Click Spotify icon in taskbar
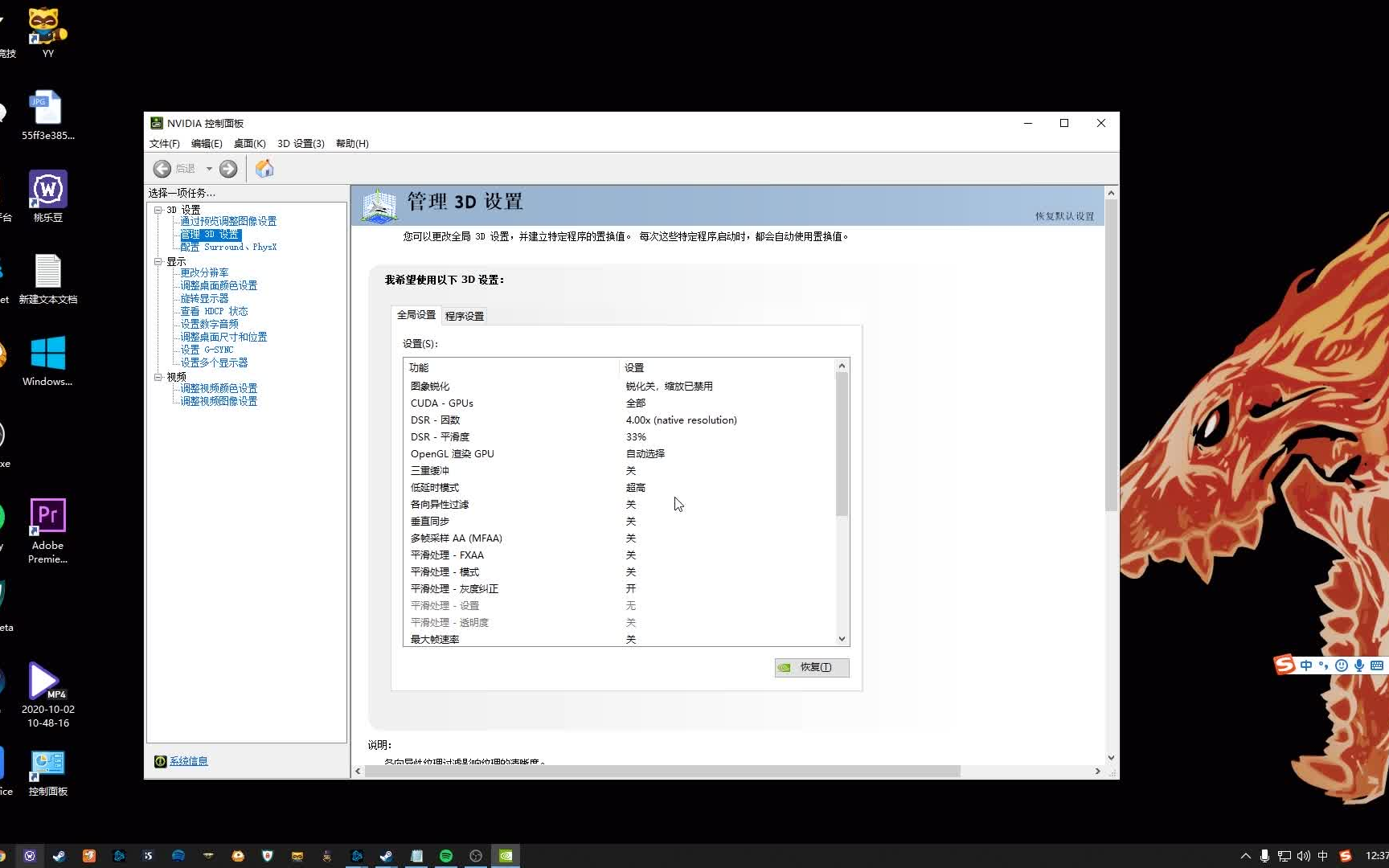The height and width of the screenshot is (868, 1389). pyautogui.click(x=446, y=856)
